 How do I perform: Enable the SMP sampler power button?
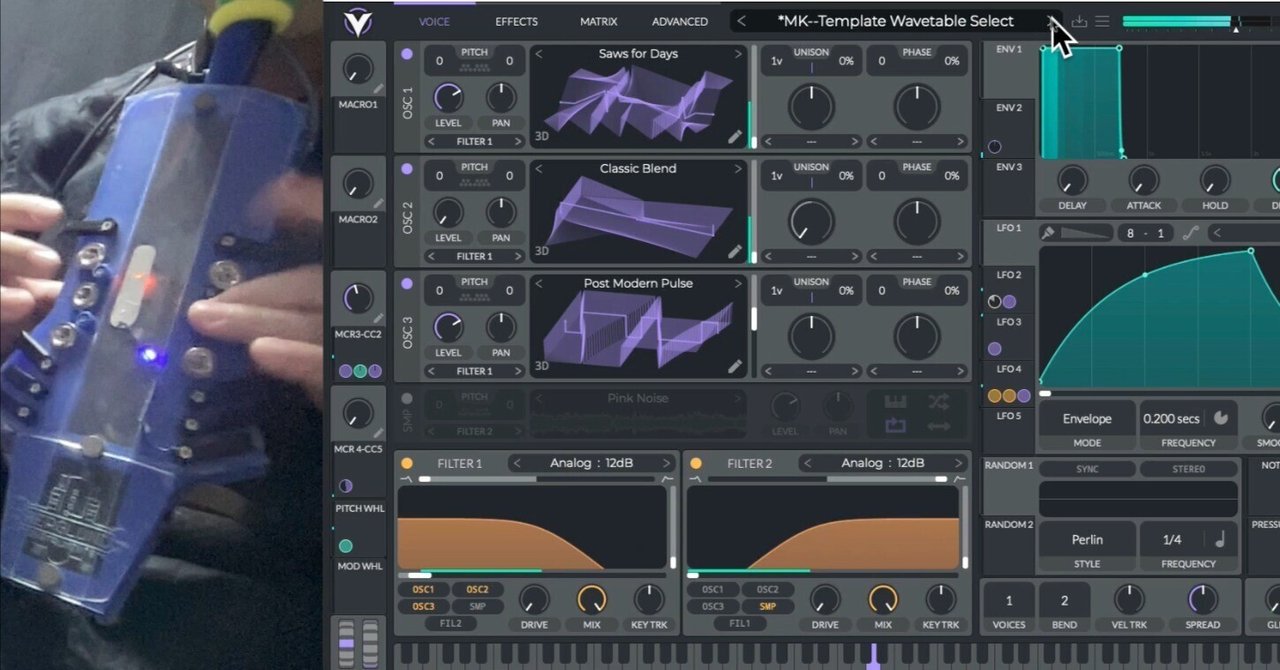click(407, 399)
